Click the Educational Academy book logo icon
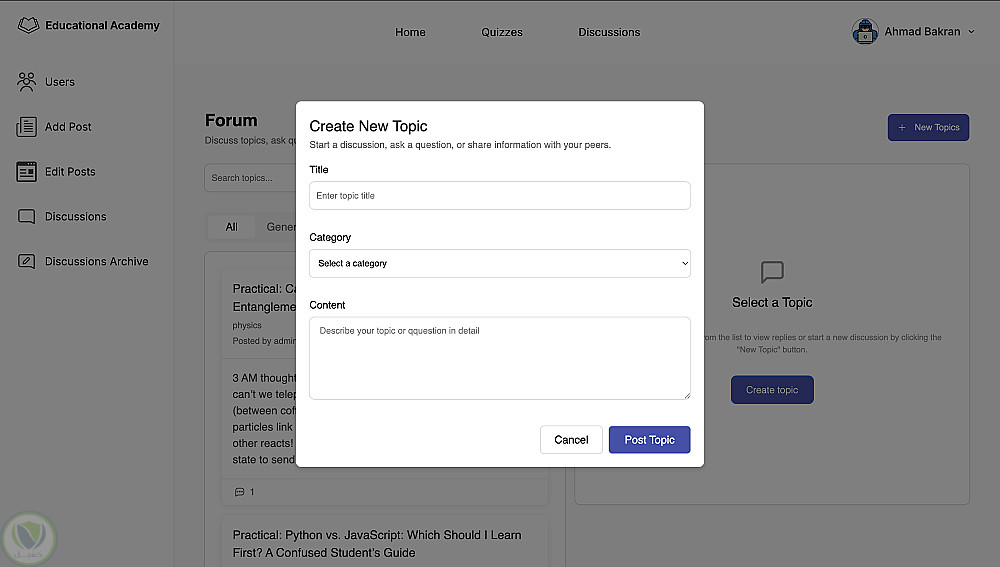 (28, 25)
